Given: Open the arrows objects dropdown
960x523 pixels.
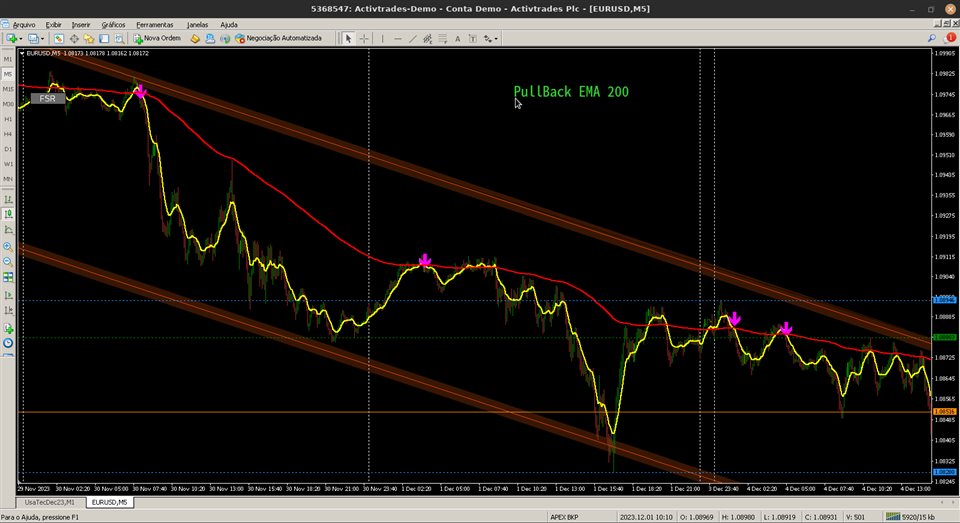Looking at the screenshot, I should pyautogui.click(x=490, y=39).
